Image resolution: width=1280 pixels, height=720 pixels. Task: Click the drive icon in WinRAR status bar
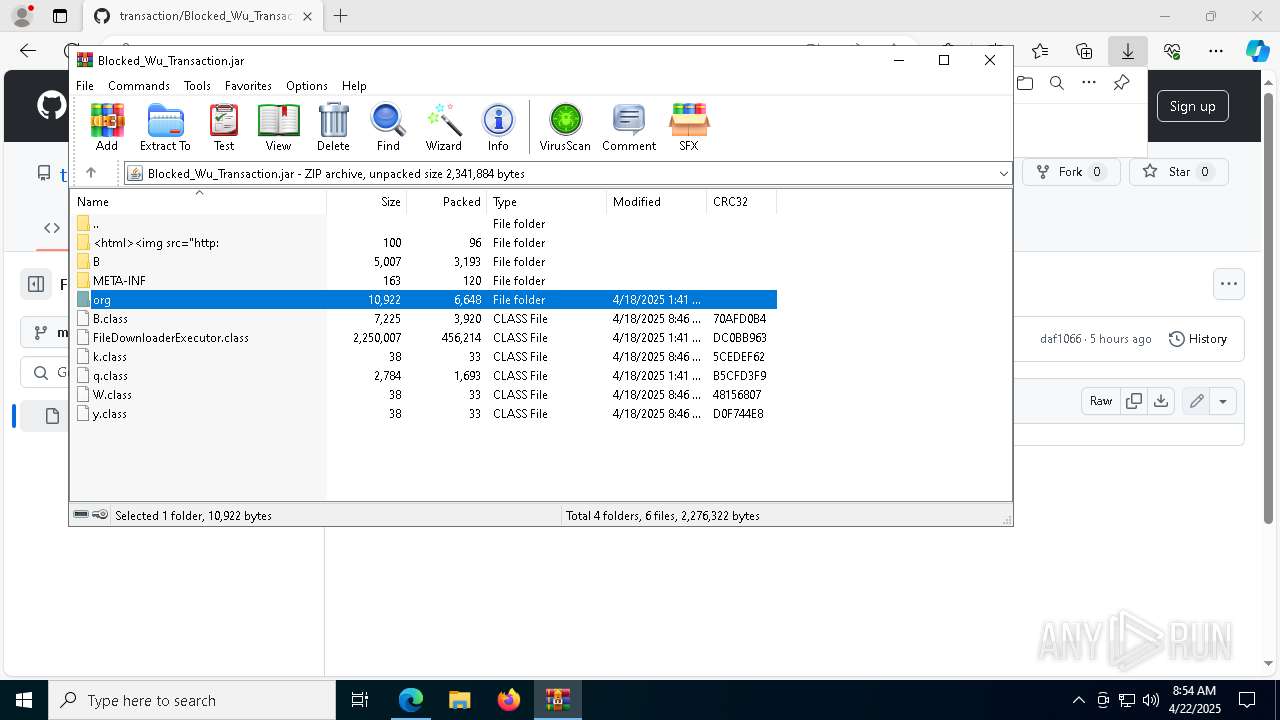[x=81, y=515]
